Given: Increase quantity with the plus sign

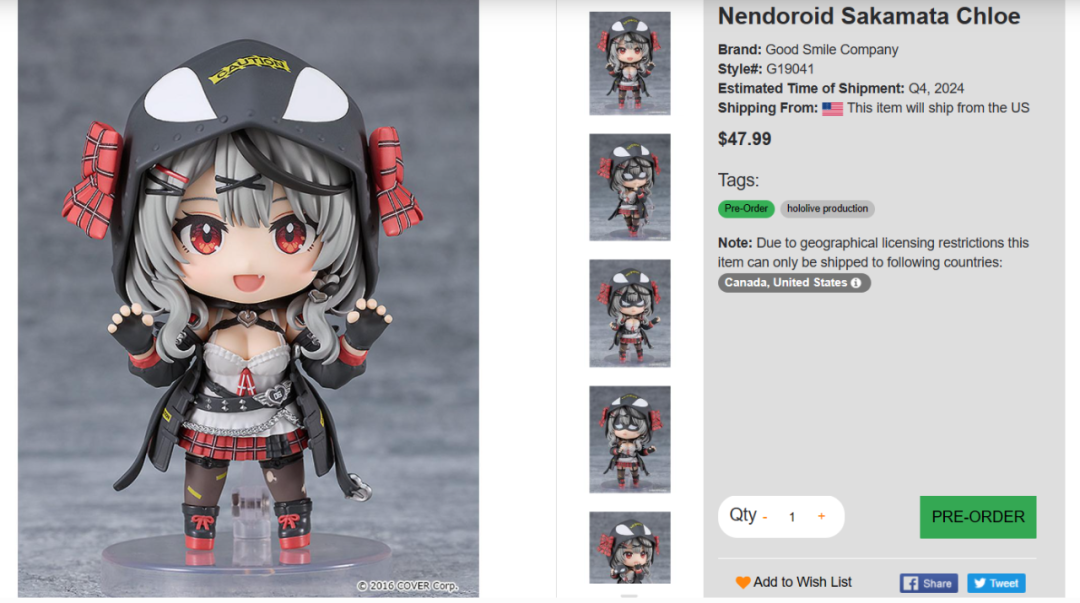Looking at the screenshot, I should pyautogui.click(x=821, y=516).
